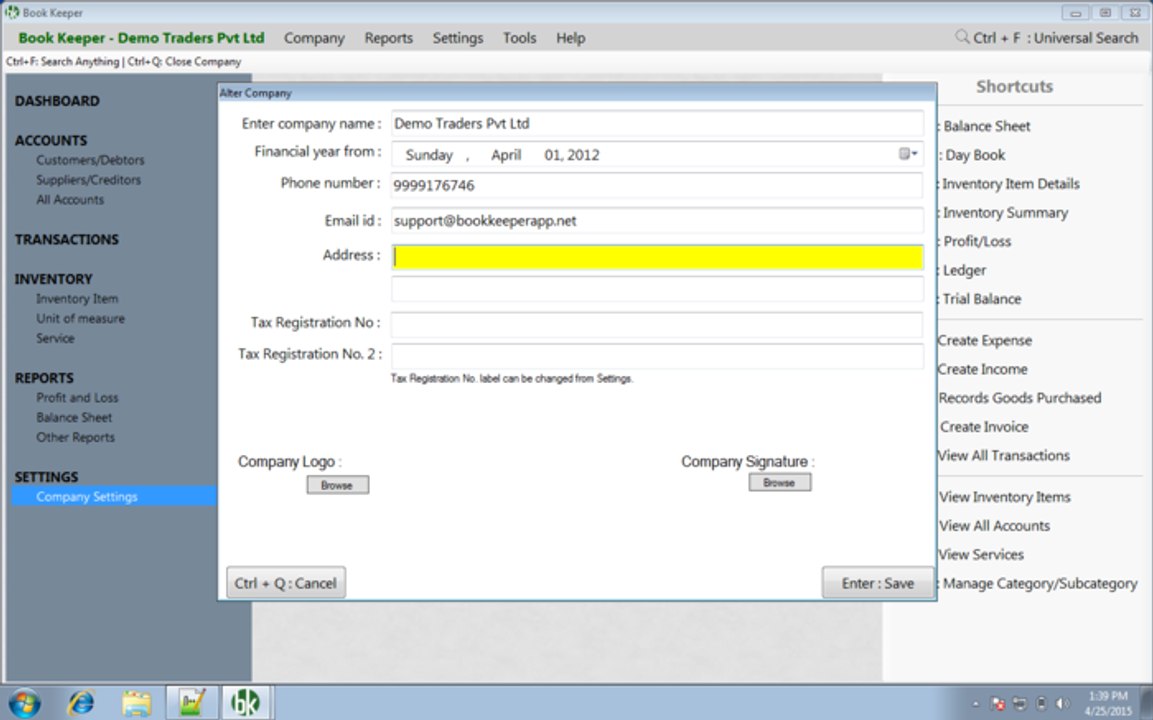Open the Company menu
This screenshot has height=720, width=1153.
(x=314, y=38)
